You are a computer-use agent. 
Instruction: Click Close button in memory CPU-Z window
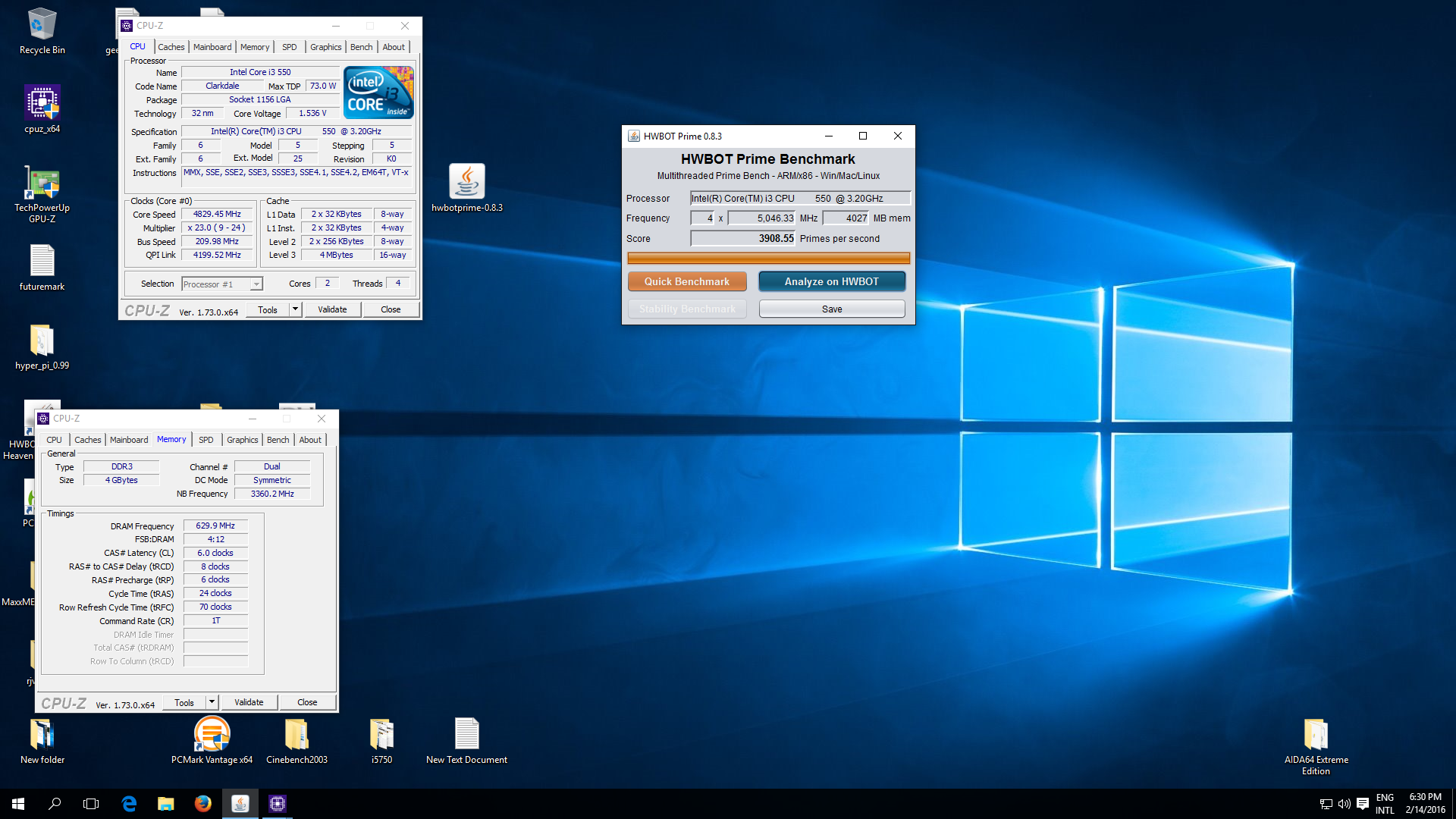pyautogui.click(x=307, y=702)
